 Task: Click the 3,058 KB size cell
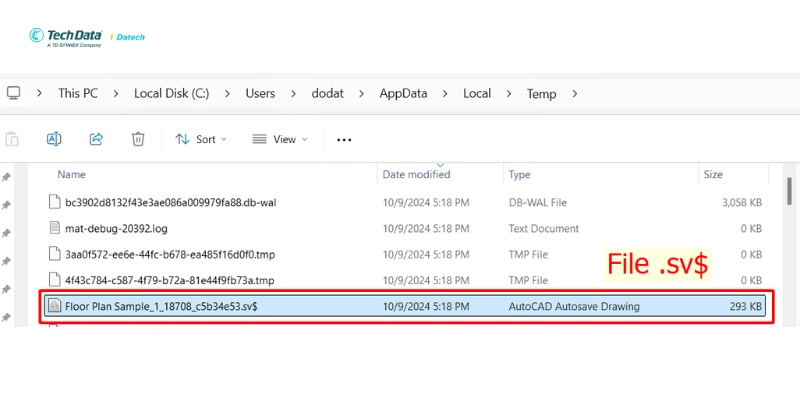(x=742, y=203)
